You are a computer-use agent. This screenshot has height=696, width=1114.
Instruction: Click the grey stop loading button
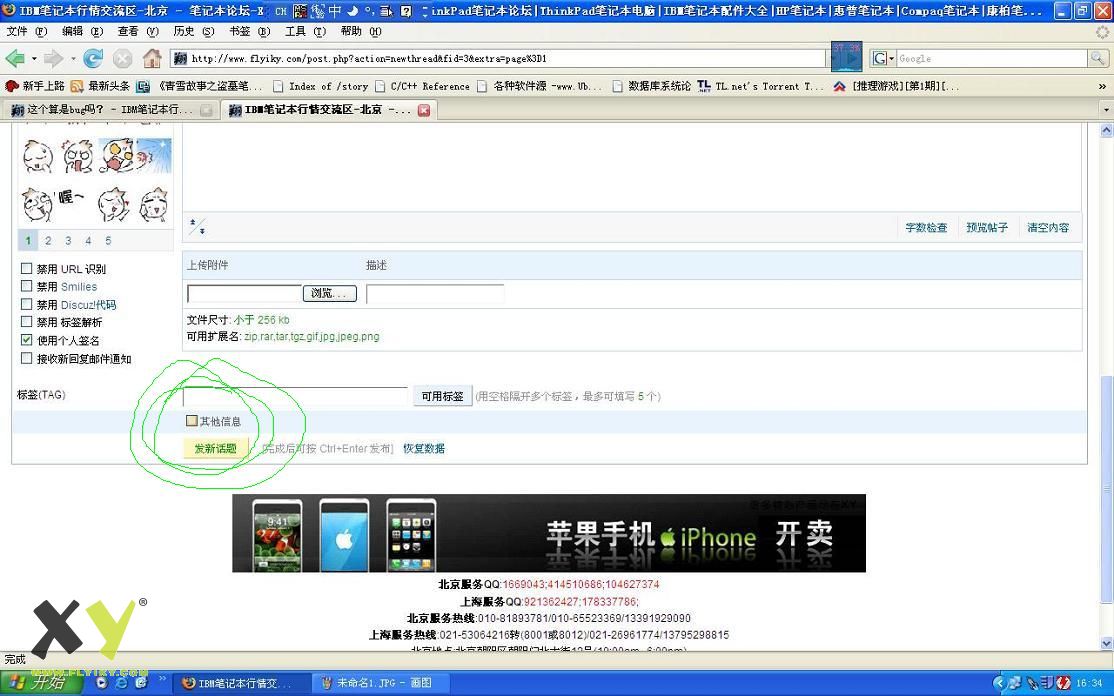122,58
